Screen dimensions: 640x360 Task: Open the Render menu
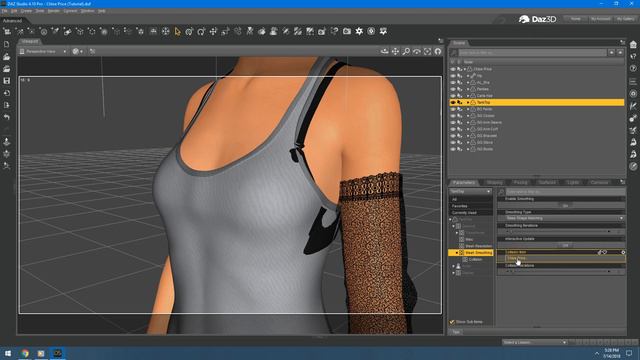(x=53, y=11)
